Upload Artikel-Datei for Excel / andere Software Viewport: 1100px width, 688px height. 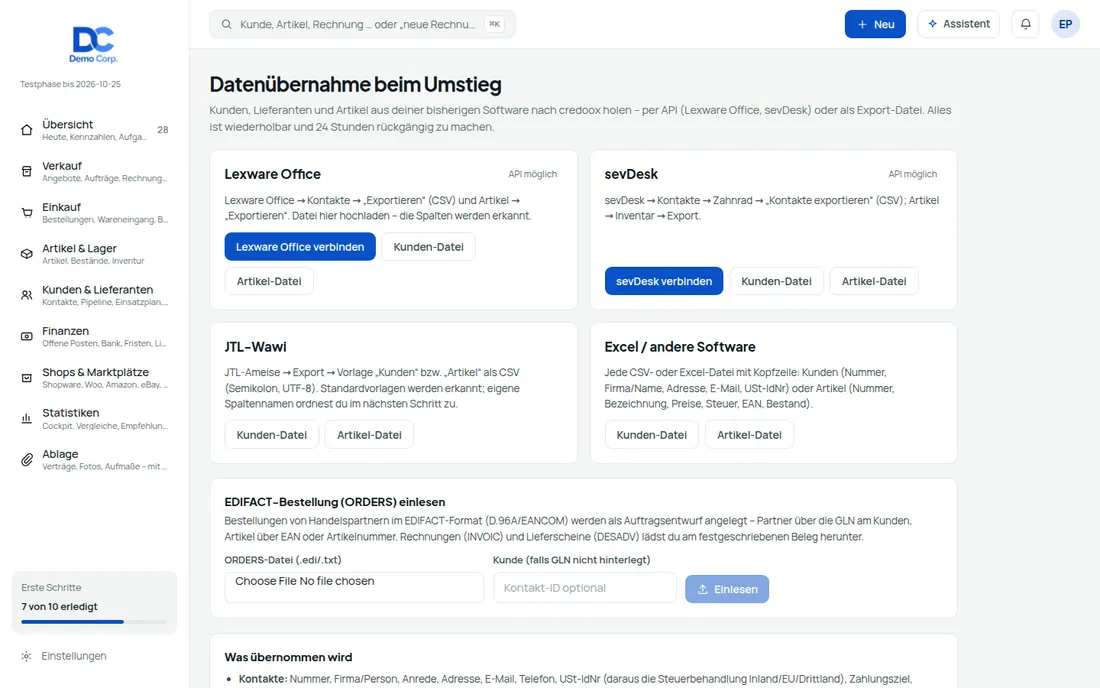749,435
